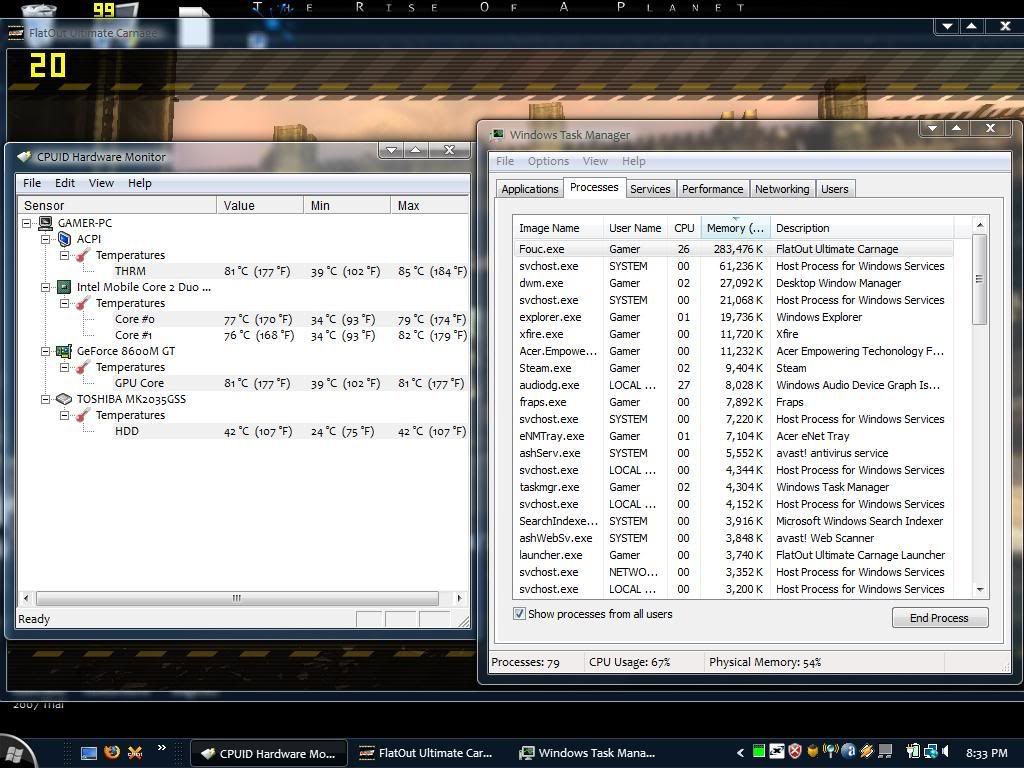1024x768 pixels.
Task: Select the Steam.exe process row
Action: [733, 368]
